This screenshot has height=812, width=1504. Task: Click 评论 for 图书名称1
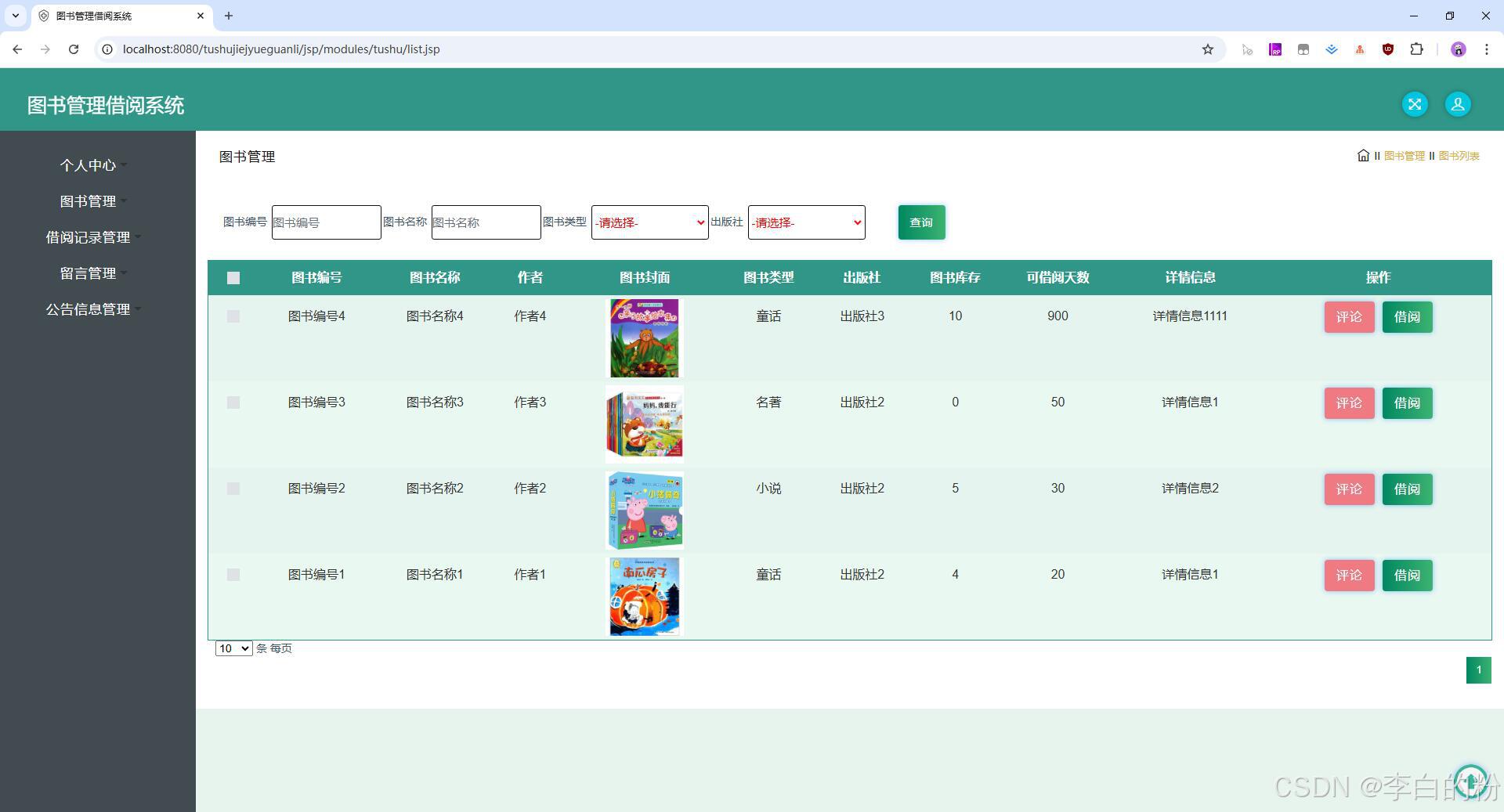[x=1349, y=576]
